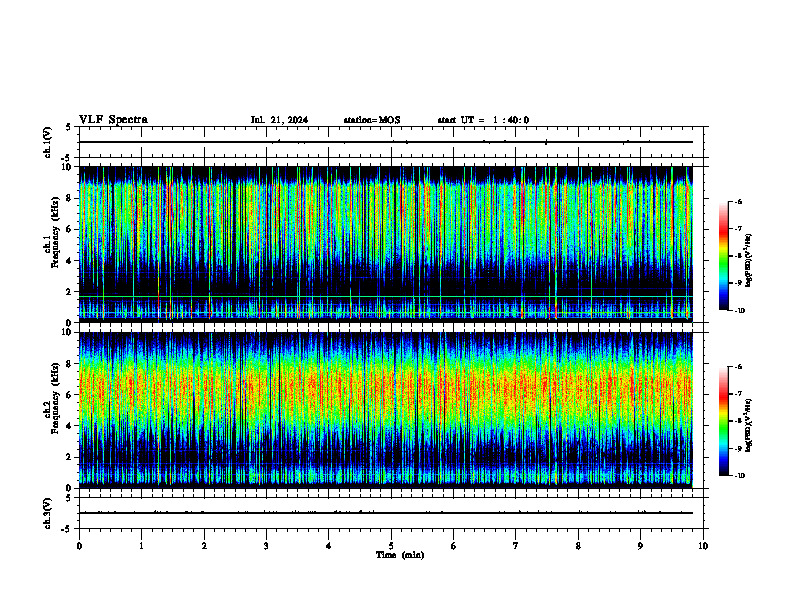
Task: Click the "-10" label on ch.2 color bar
Action: (739, 476)
